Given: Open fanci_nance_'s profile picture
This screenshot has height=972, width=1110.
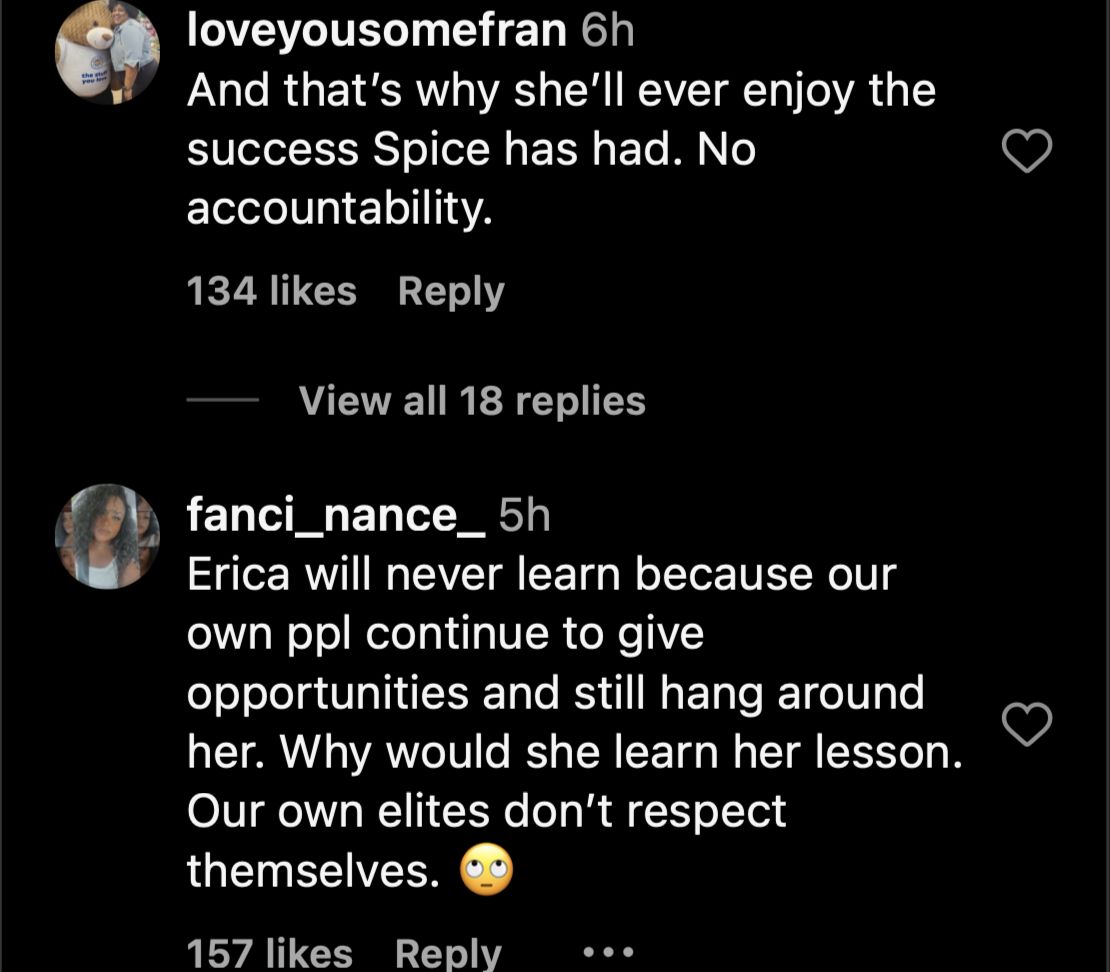Looking at the screenshot, I should point(107,537).
